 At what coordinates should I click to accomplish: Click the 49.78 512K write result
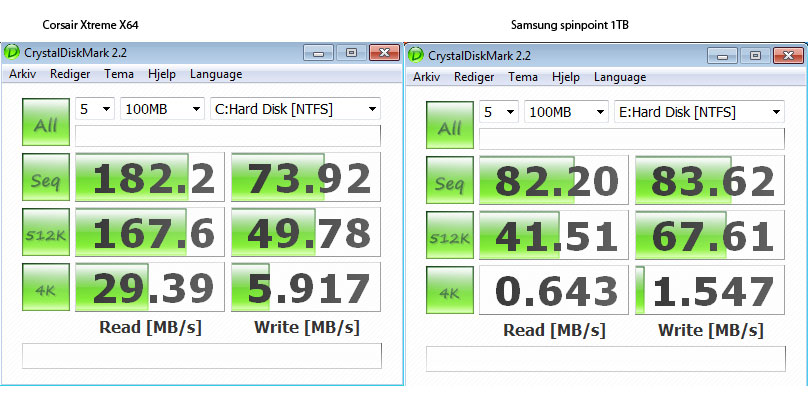pos(306,232)
